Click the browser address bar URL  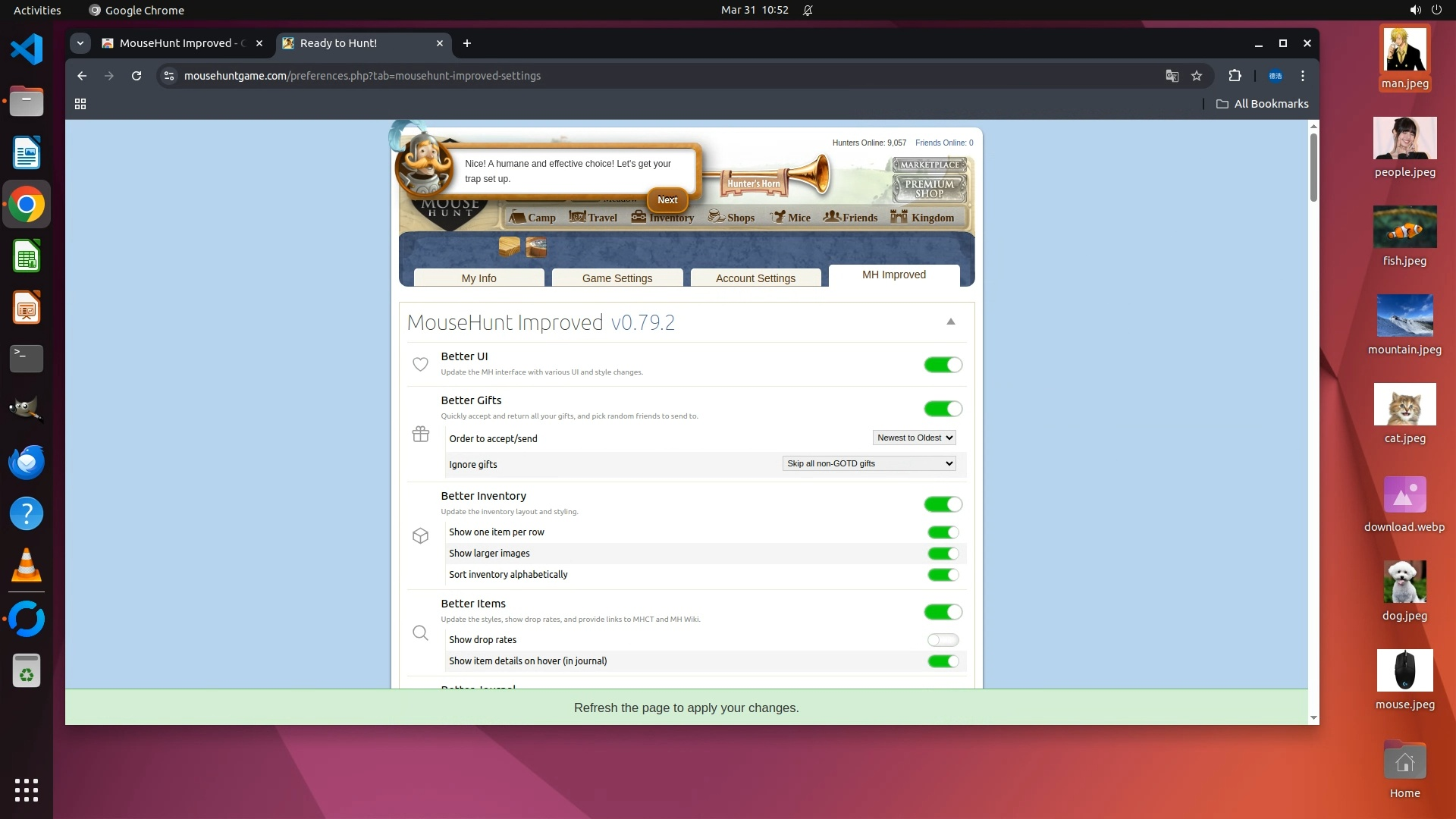point(362,76)
